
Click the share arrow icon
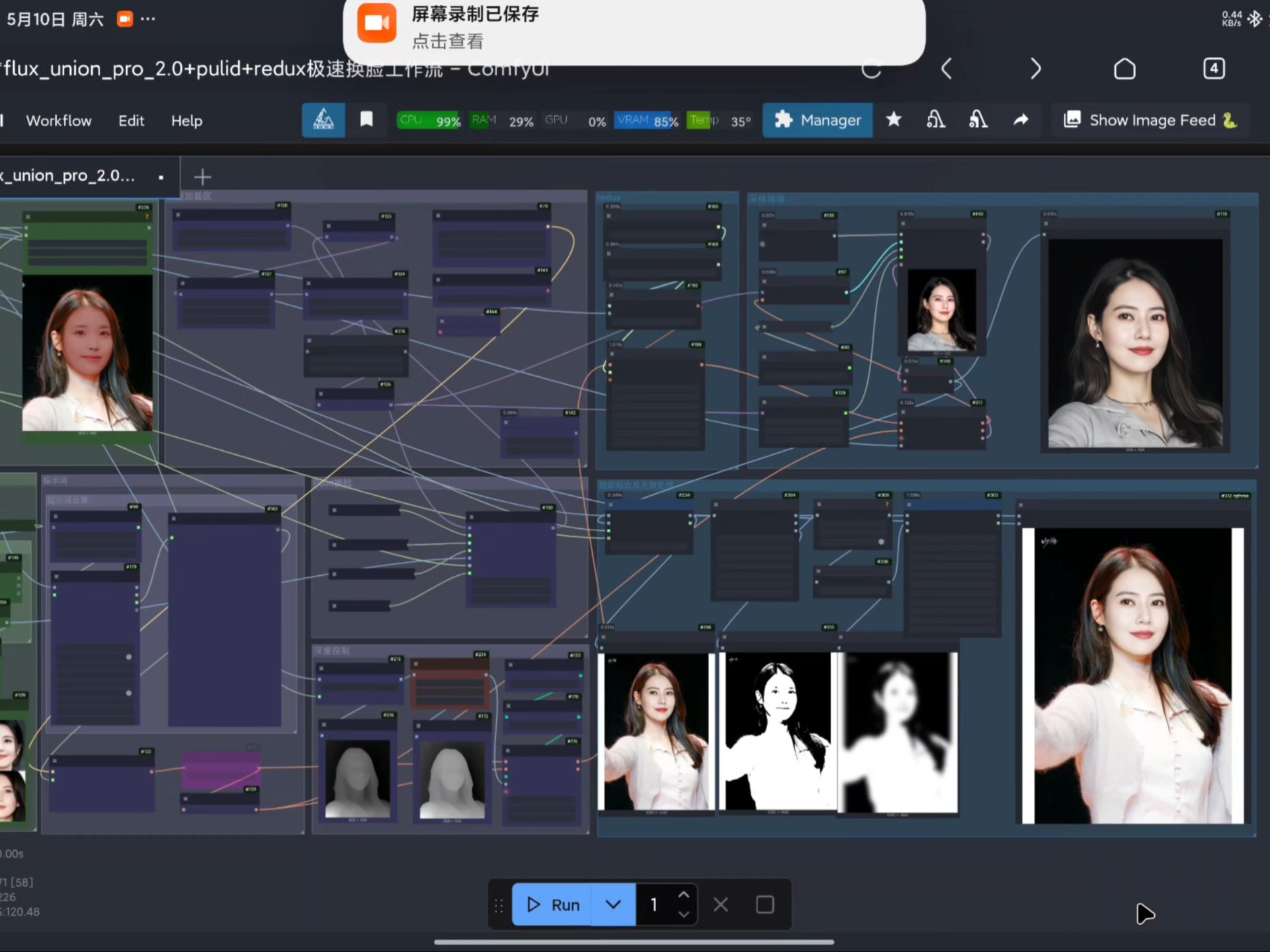click(x=1021, y=119)
